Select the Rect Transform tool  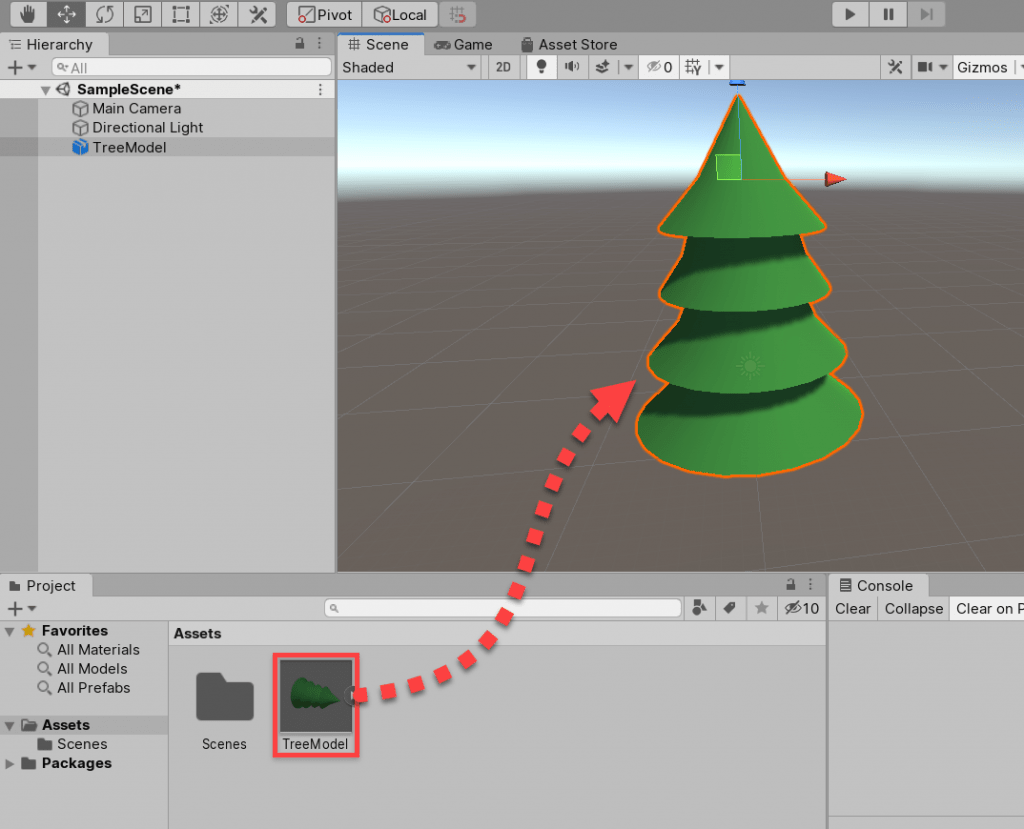[180, 14]
